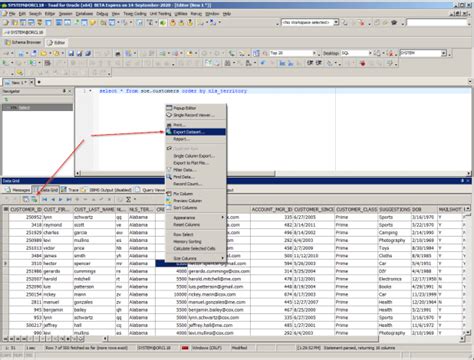474x360 pixels.
Task: Switch to the Schema Browser tab
Action: (23, 43)
